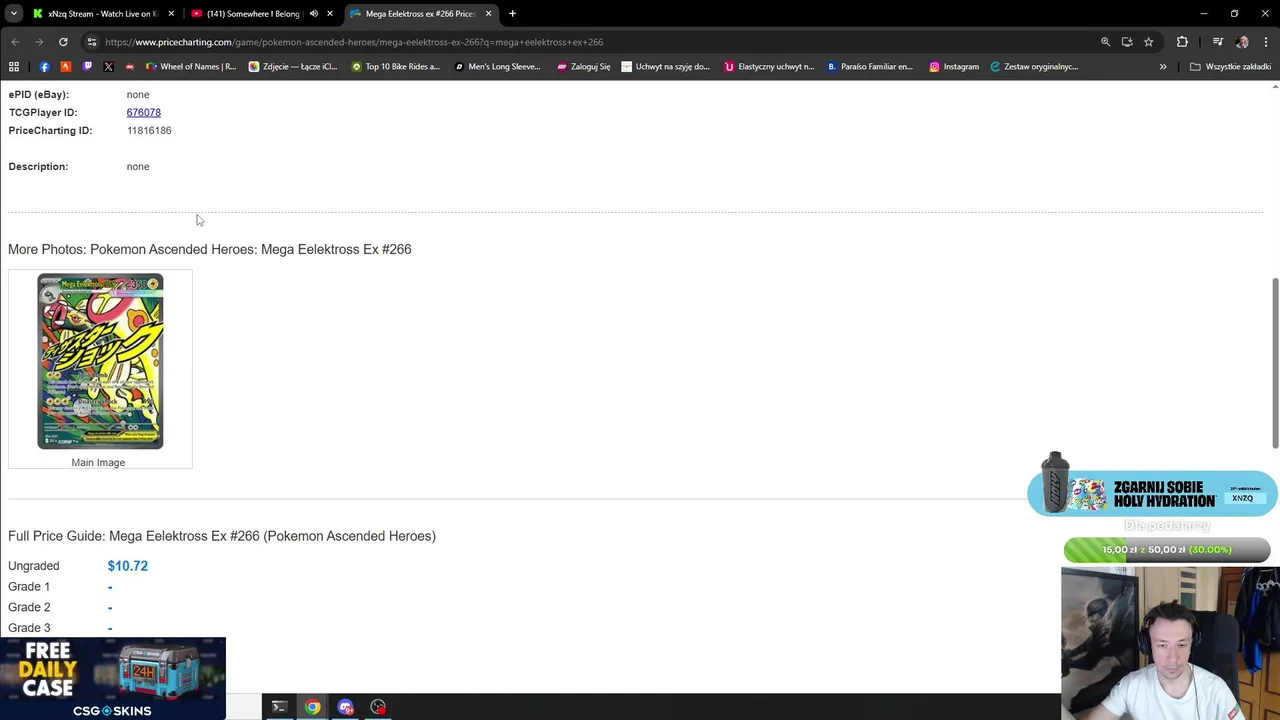1280x720 pixels.
Task: Bookmark this page with the star icon
Action: (x=1148, y=42)
